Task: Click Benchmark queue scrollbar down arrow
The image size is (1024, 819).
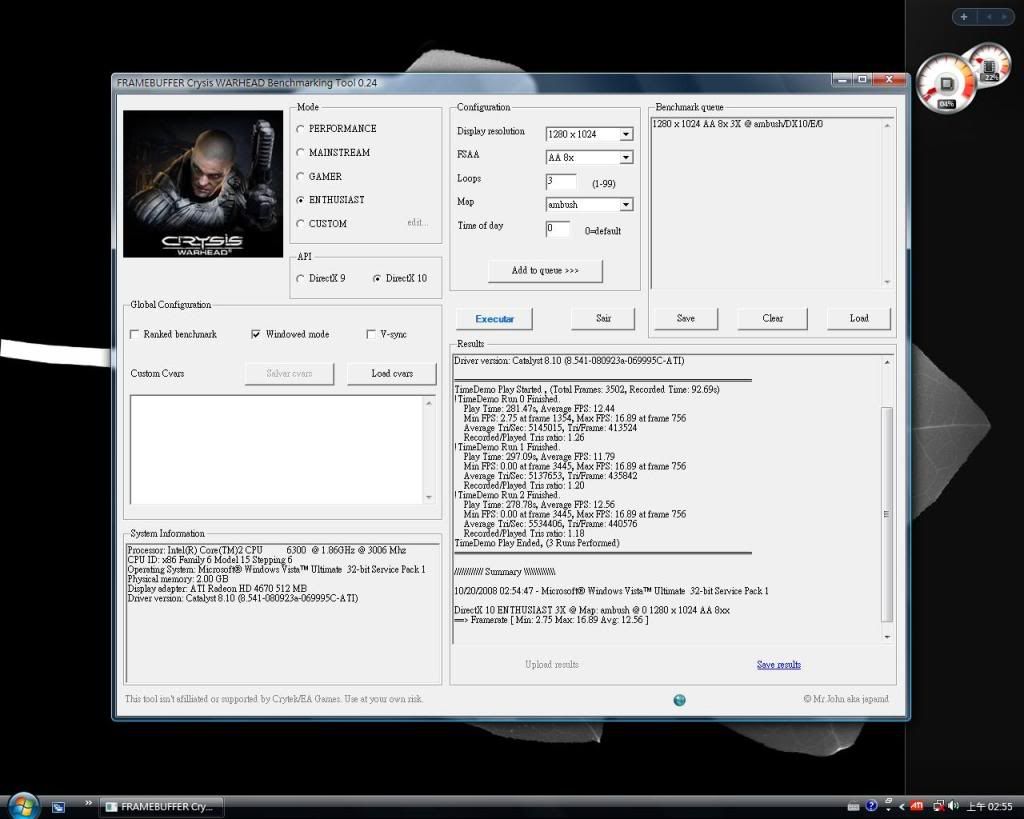Action: 887,281
